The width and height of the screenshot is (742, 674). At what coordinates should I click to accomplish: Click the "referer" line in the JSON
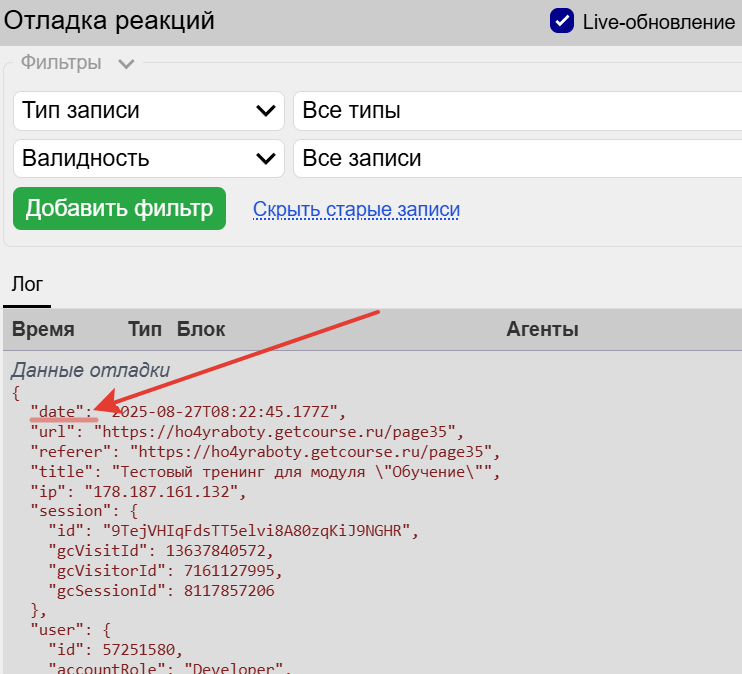[x=265, y=452]
